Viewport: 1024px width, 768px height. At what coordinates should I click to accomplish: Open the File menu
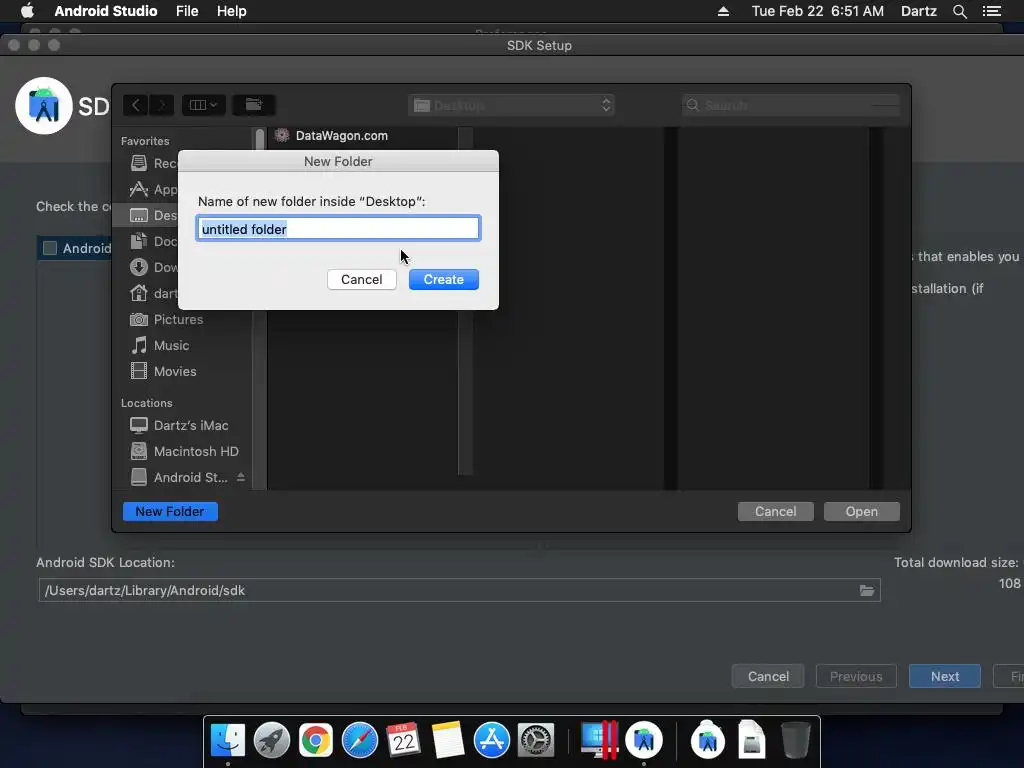tap(187, 11)
